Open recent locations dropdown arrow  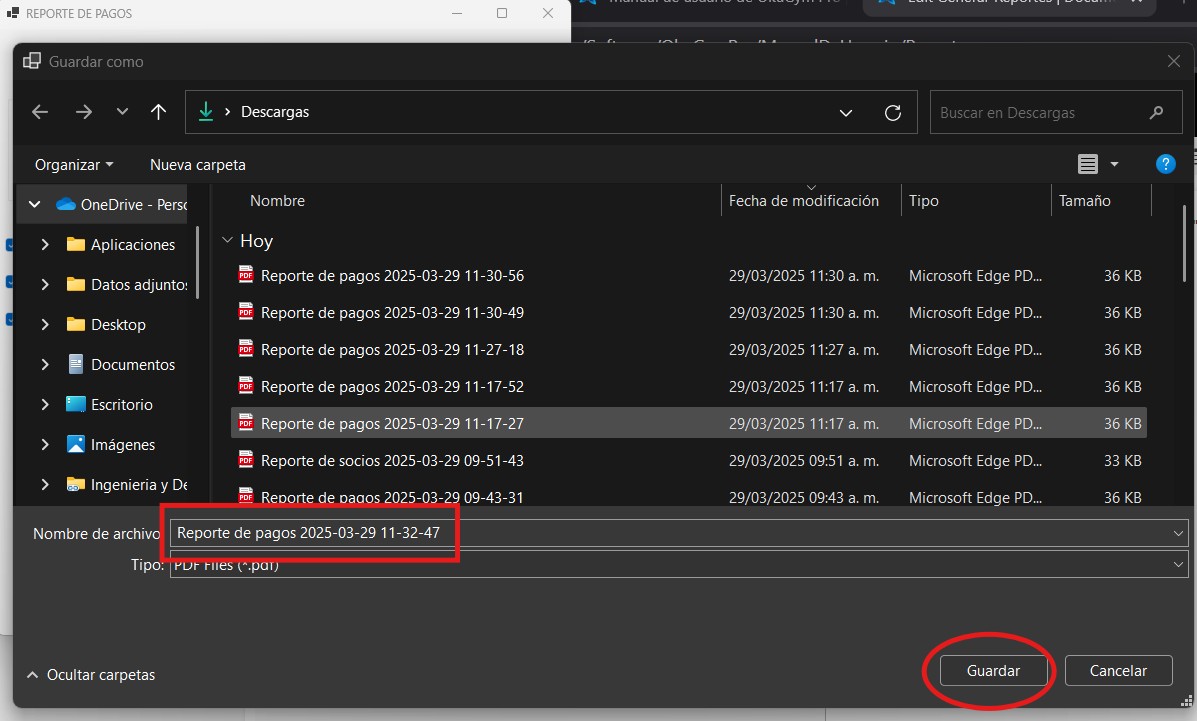122,112
